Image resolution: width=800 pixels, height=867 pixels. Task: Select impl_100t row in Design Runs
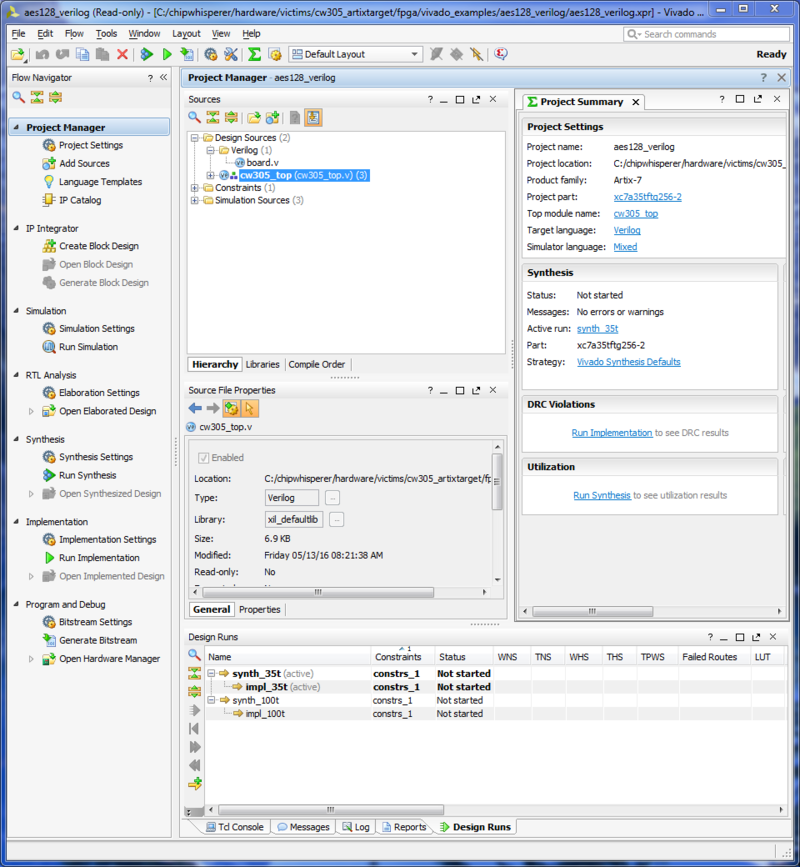point(495,714)
